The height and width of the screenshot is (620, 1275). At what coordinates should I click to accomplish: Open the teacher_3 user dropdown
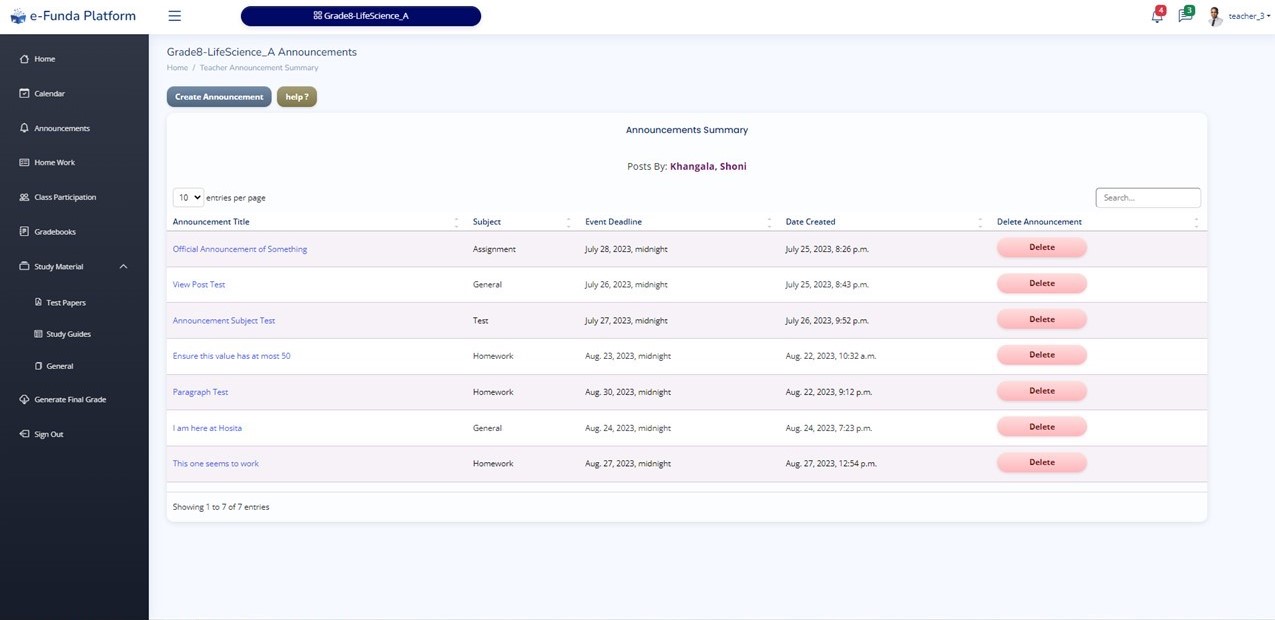[x=1248, y=16]
